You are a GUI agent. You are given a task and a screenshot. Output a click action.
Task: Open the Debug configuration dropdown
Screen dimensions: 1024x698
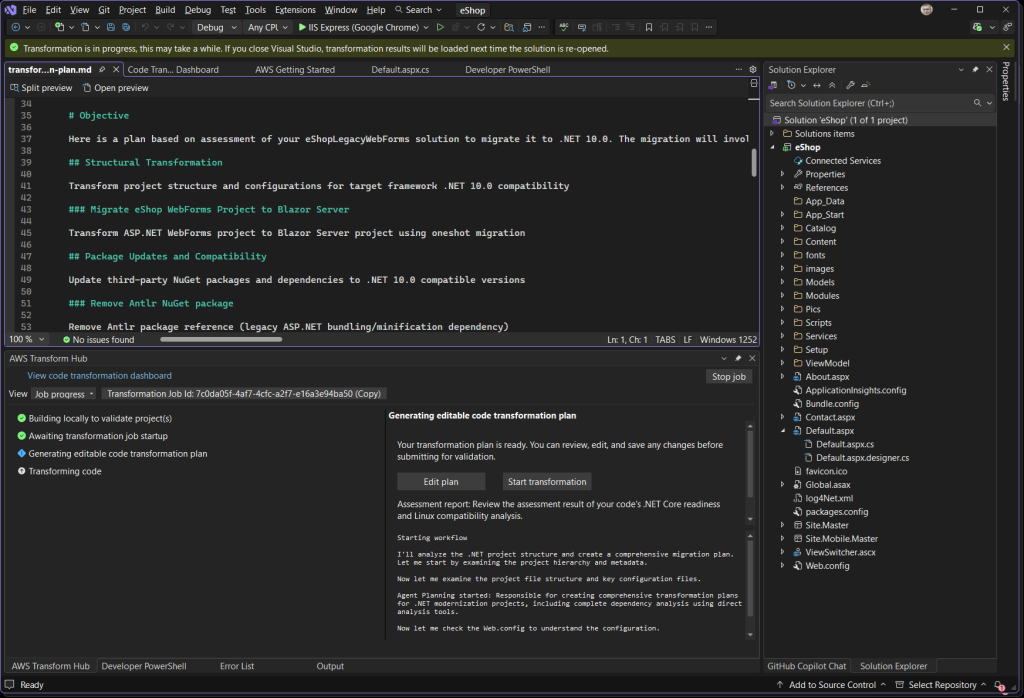coord(213,27)
